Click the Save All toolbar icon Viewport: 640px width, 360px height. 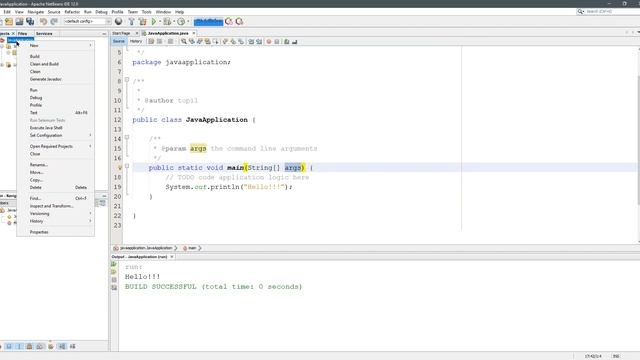30,21
